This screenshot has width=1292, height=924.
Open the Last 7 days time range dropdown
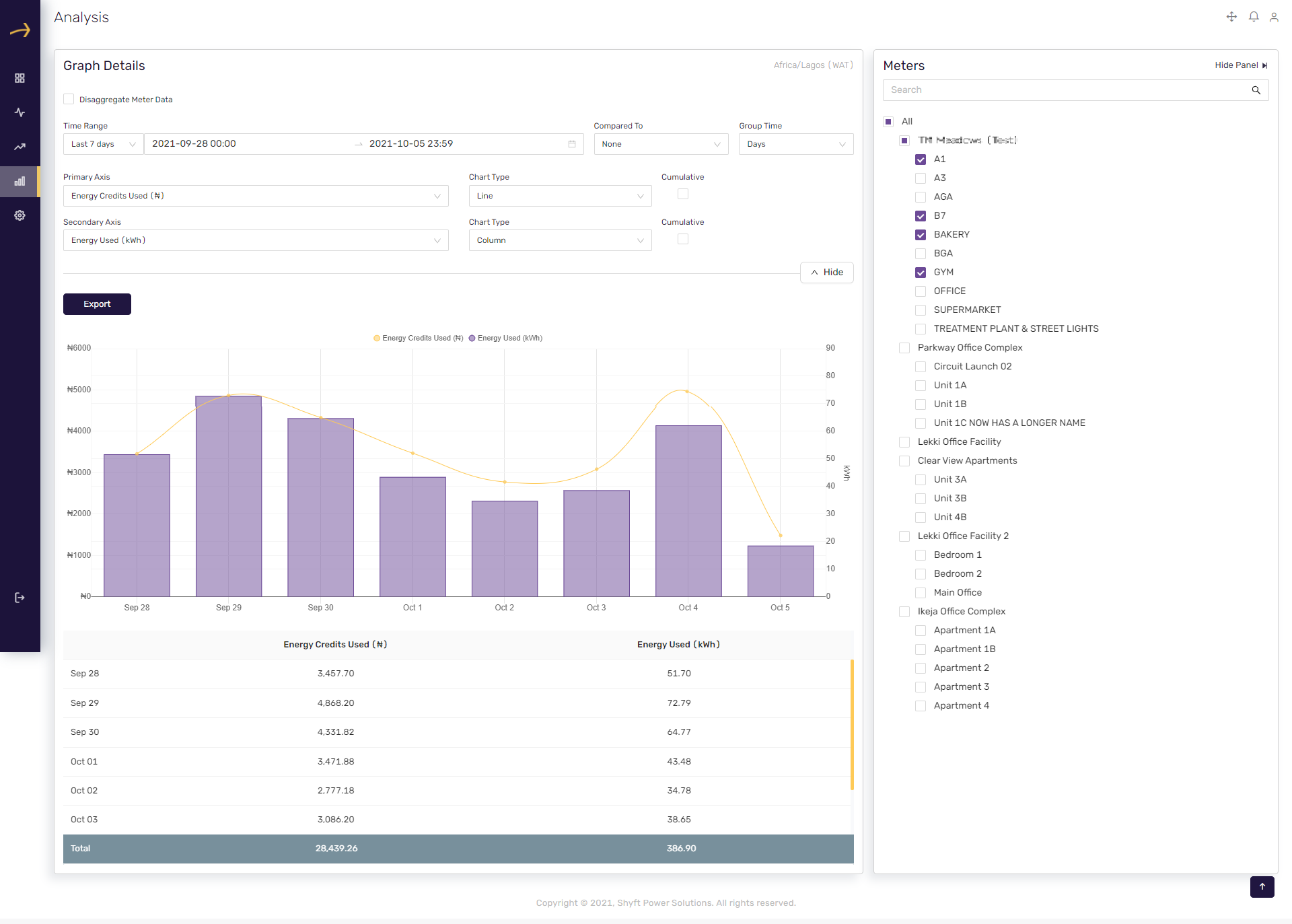103,144
